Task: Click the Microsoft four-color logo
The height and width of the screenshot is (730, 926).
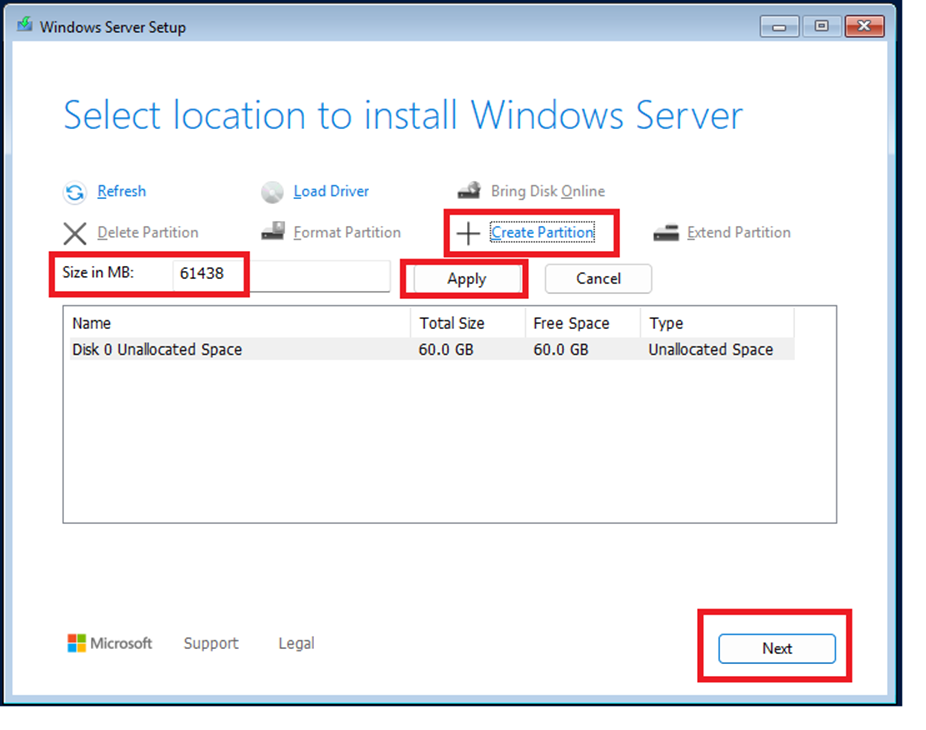Action: 77,643
